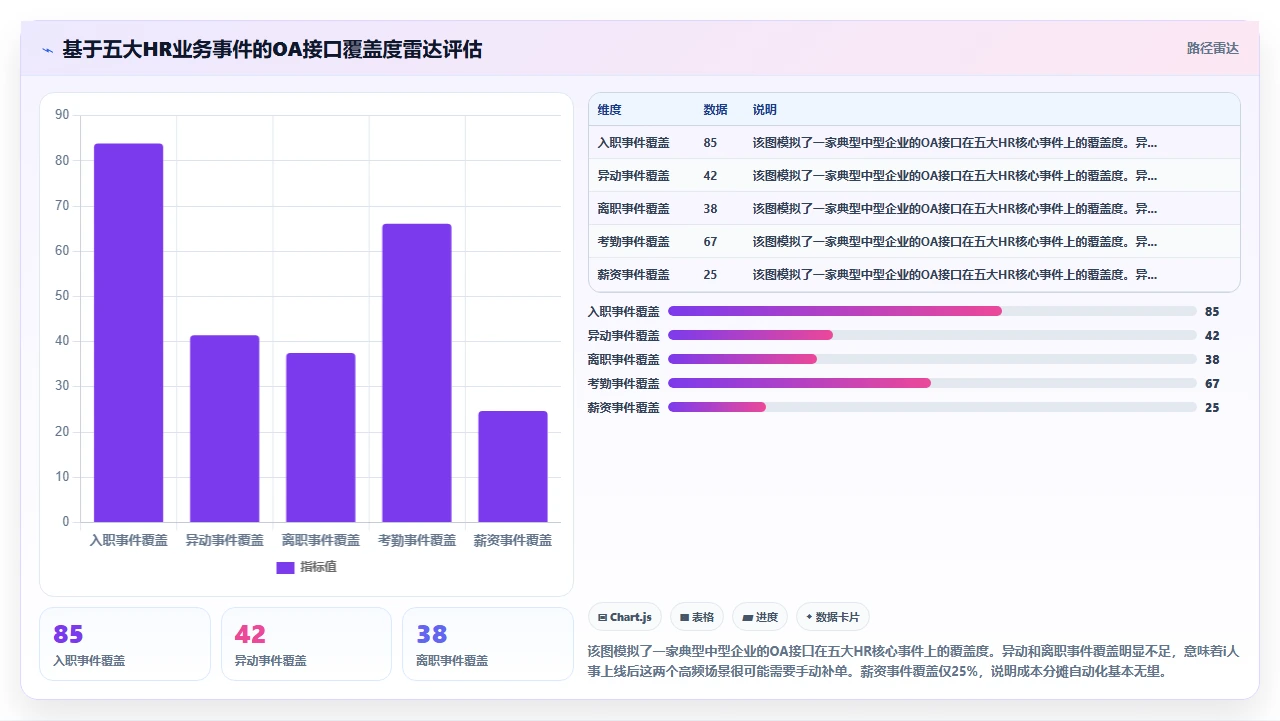
Task: Click the 考勤事件覆盖 progress bar
Action: 932,384
